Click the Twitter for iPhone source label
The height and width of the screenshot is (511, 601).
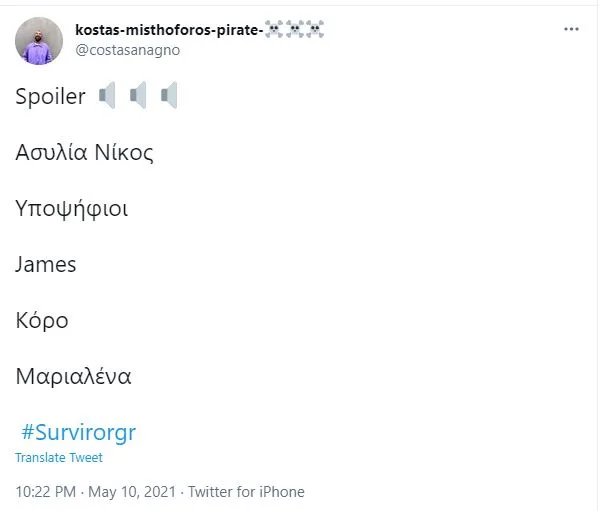pyautogui.click(x=246, y=492)
